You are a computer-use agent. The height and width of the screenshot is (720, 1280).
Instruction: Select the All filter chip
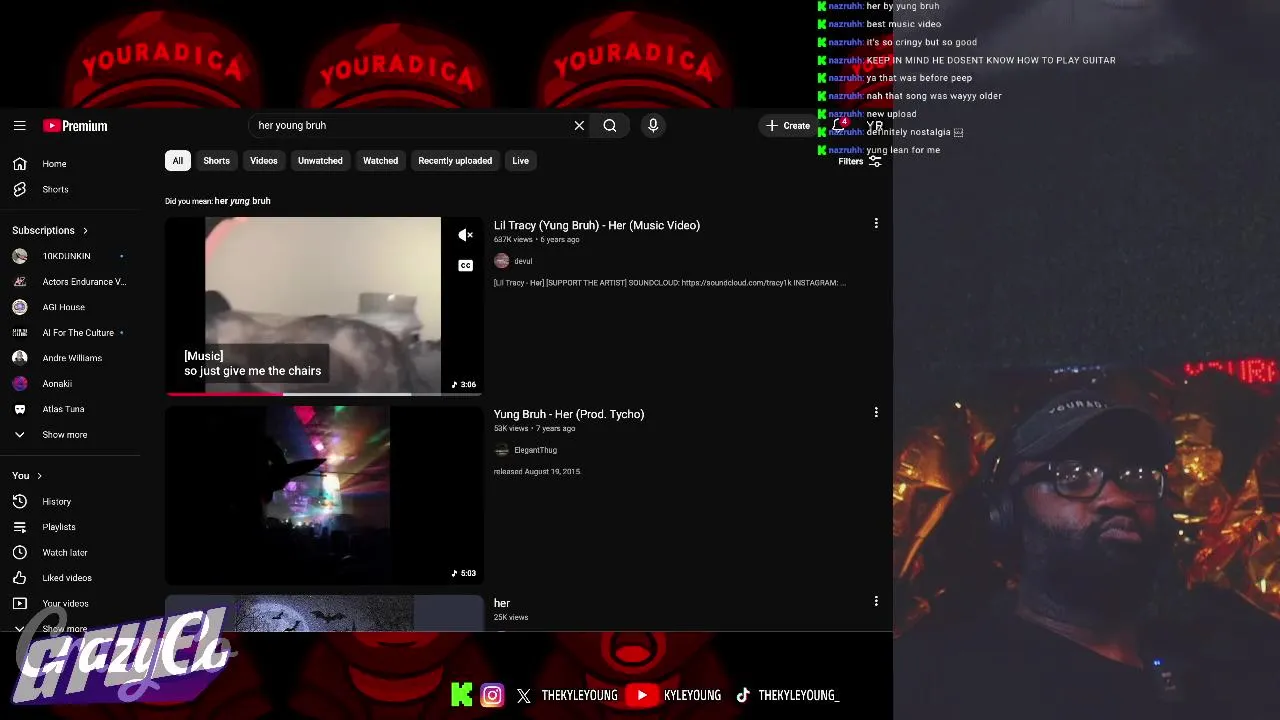pyautogui.click(x=178, y=161)
